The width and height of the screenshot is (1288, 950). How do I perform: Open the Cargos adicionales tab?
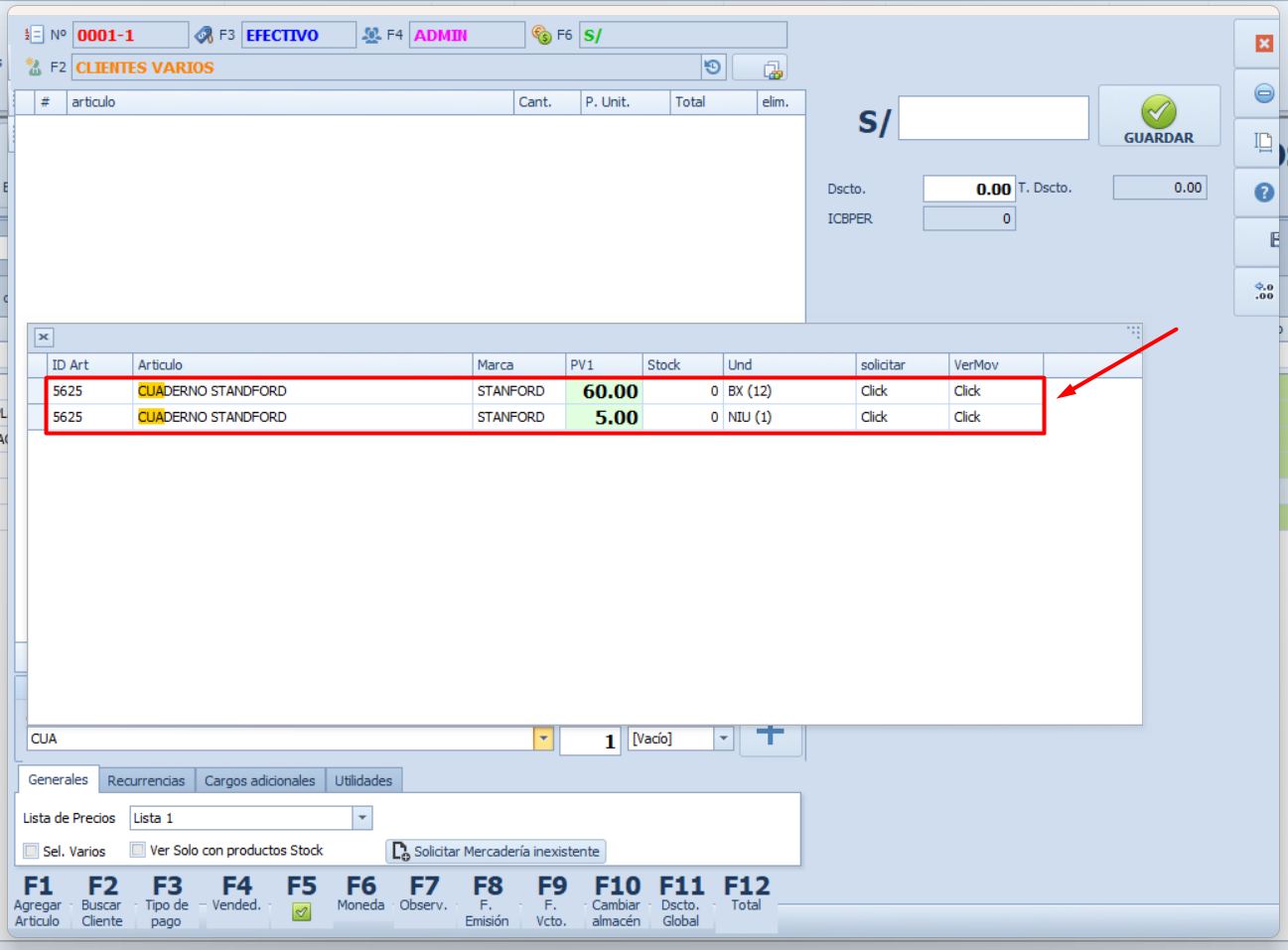click(259, 780)
